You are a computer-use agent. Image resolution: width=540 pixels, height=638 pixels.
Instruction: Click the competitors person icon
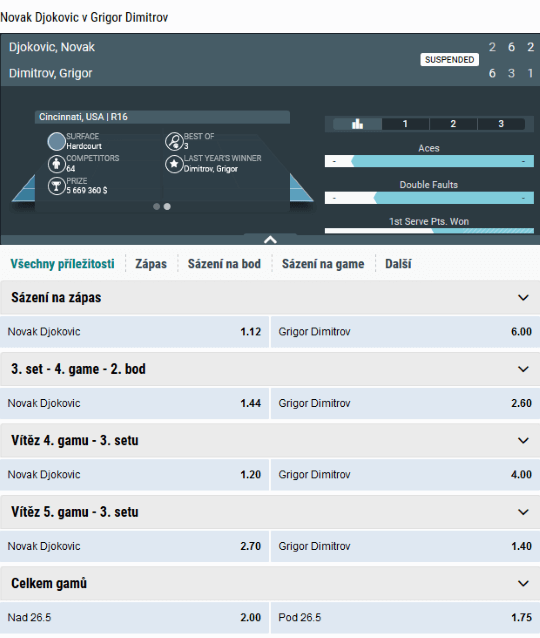click(x=57, y=164)
